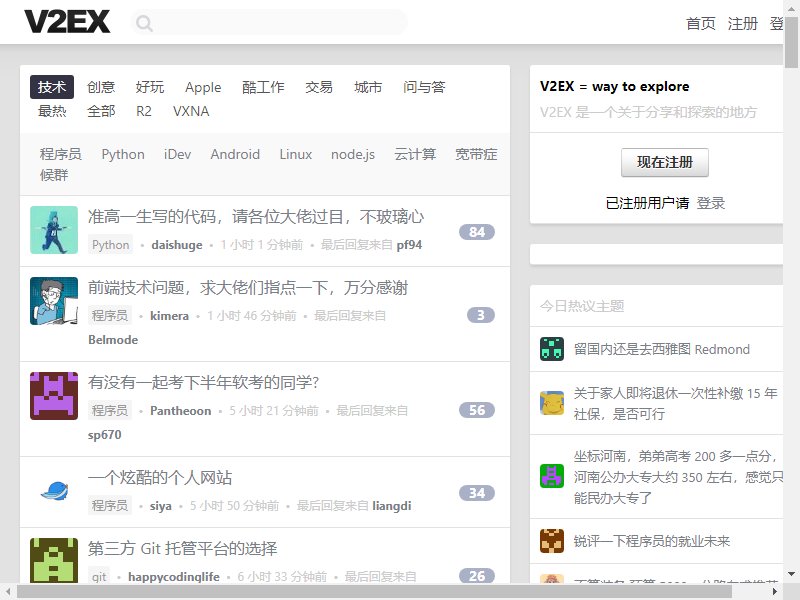View user profile liangdi
This screenshot has width=800, height=600.
(x=392, y=506)
